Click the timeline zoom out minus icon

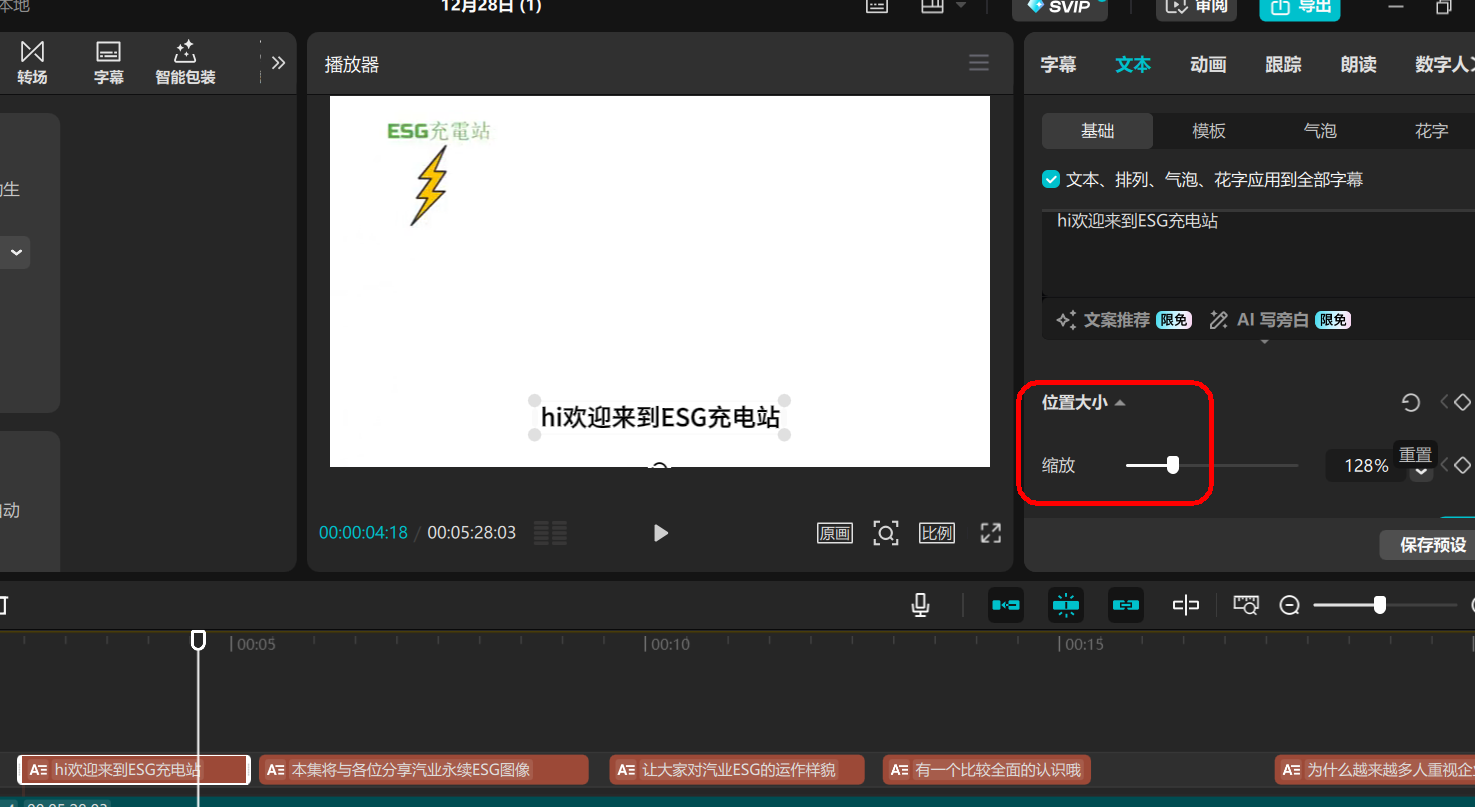(x=1290, y=605)
